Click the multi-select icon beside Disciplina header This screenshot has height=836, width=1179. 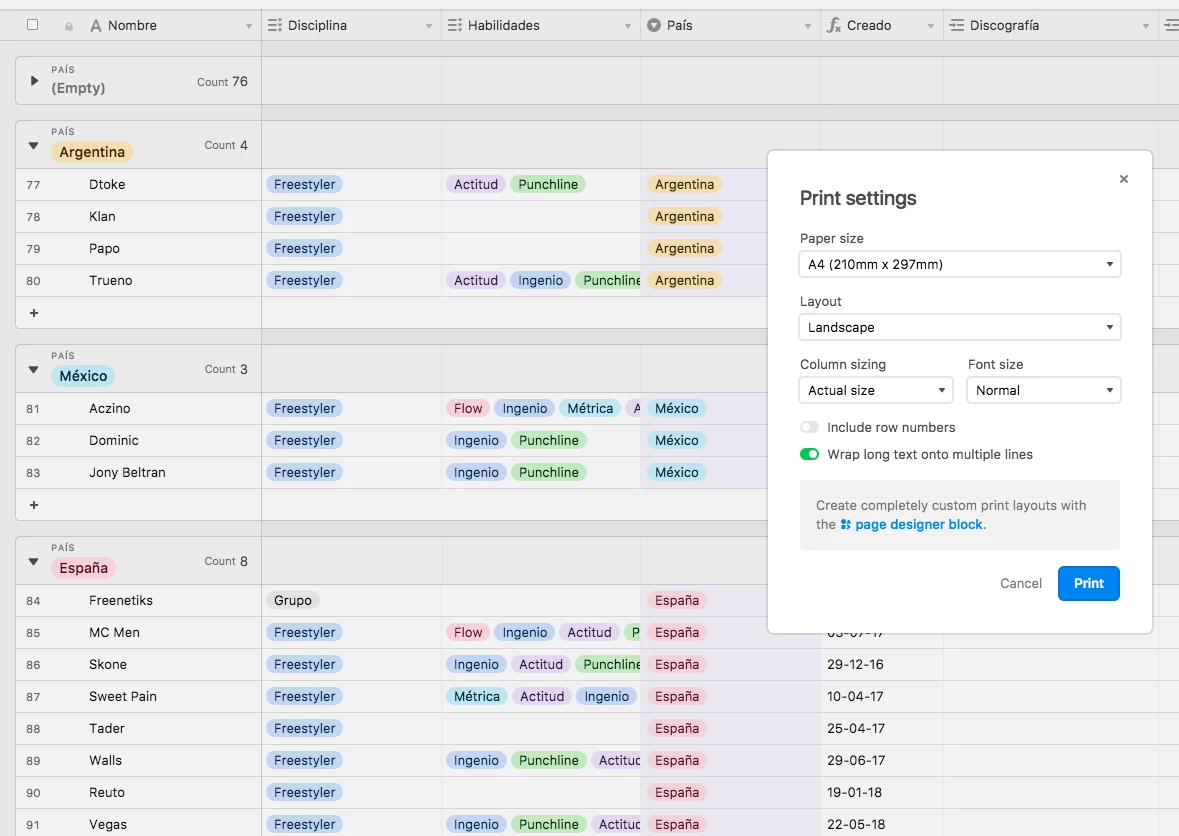[275, 26]
